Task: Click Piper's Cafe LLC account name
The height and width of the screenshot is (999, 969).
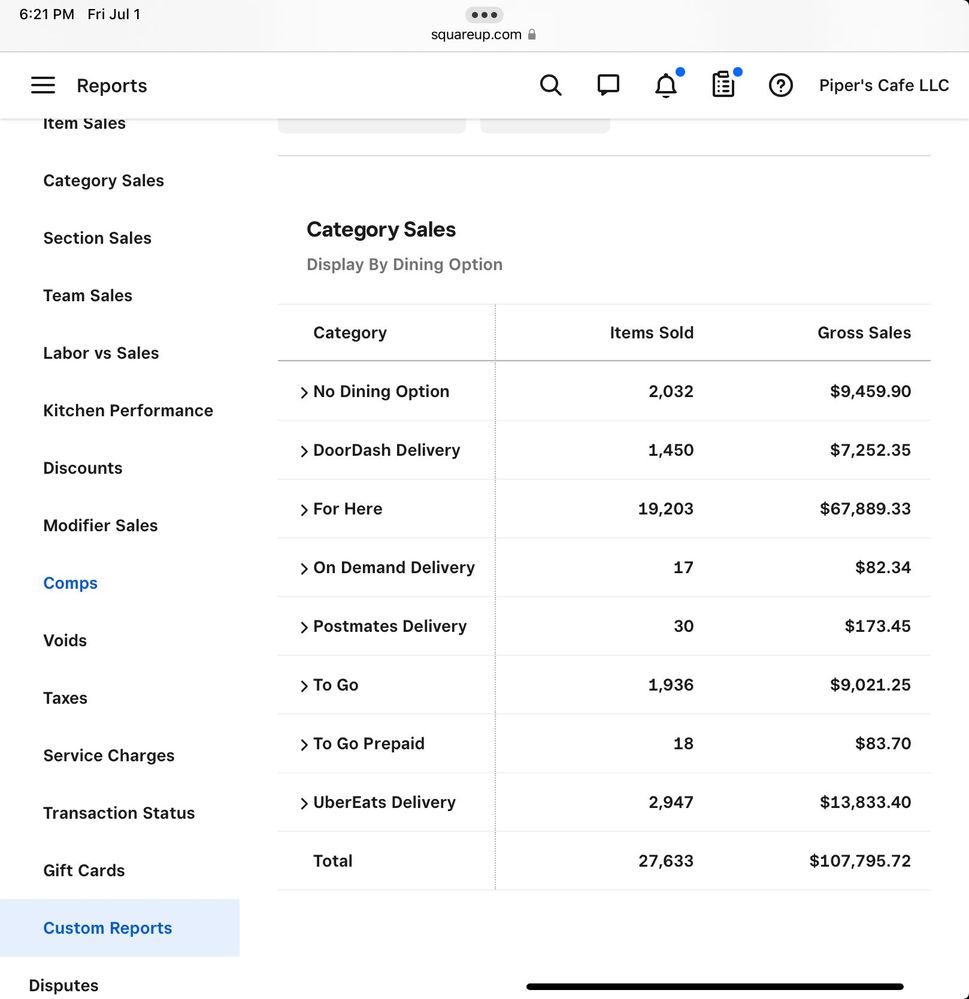Action: pyautogui.click(x=884, y=86)
